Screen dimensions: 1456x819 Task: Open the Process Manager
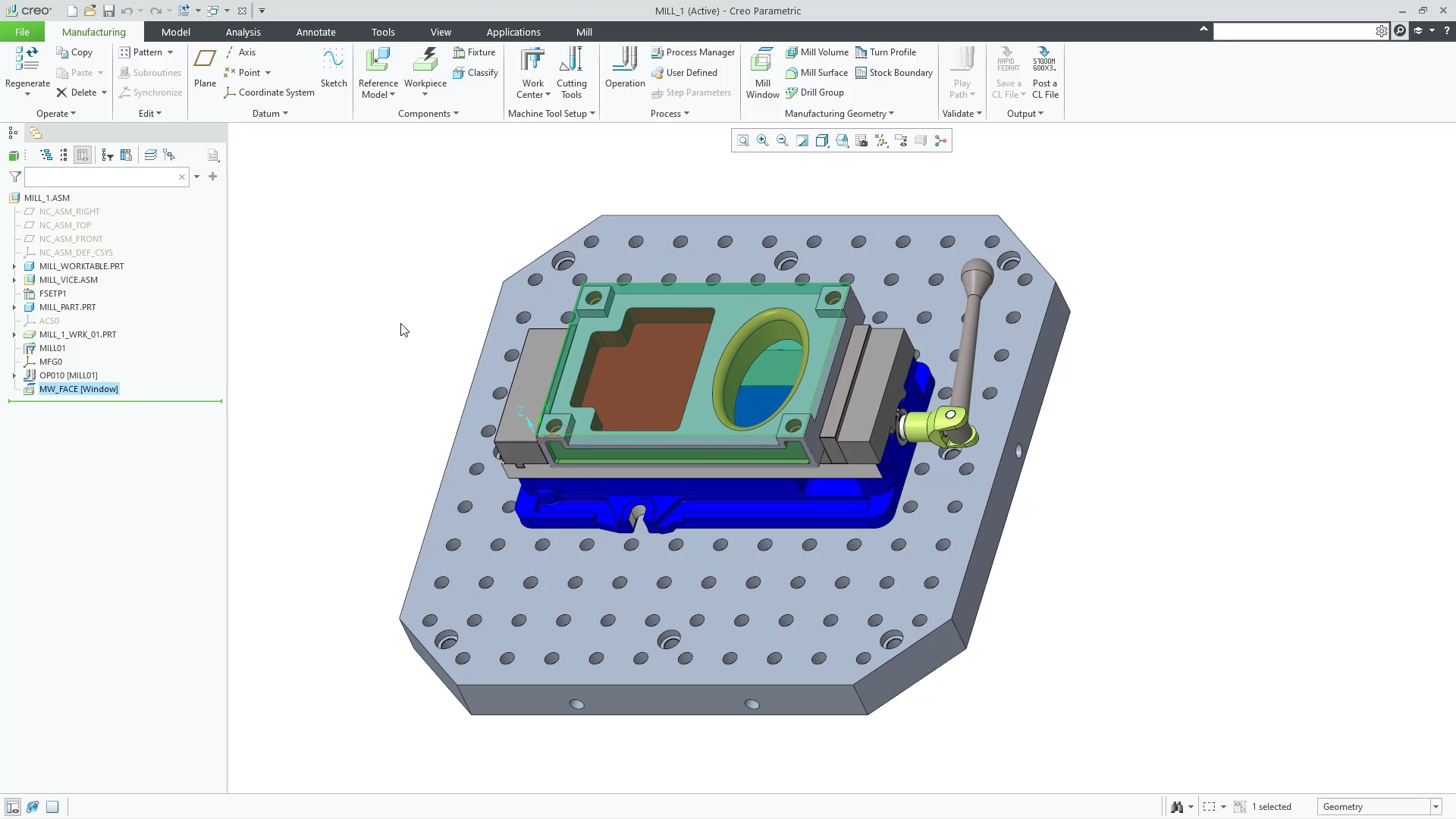pos(693,52)
